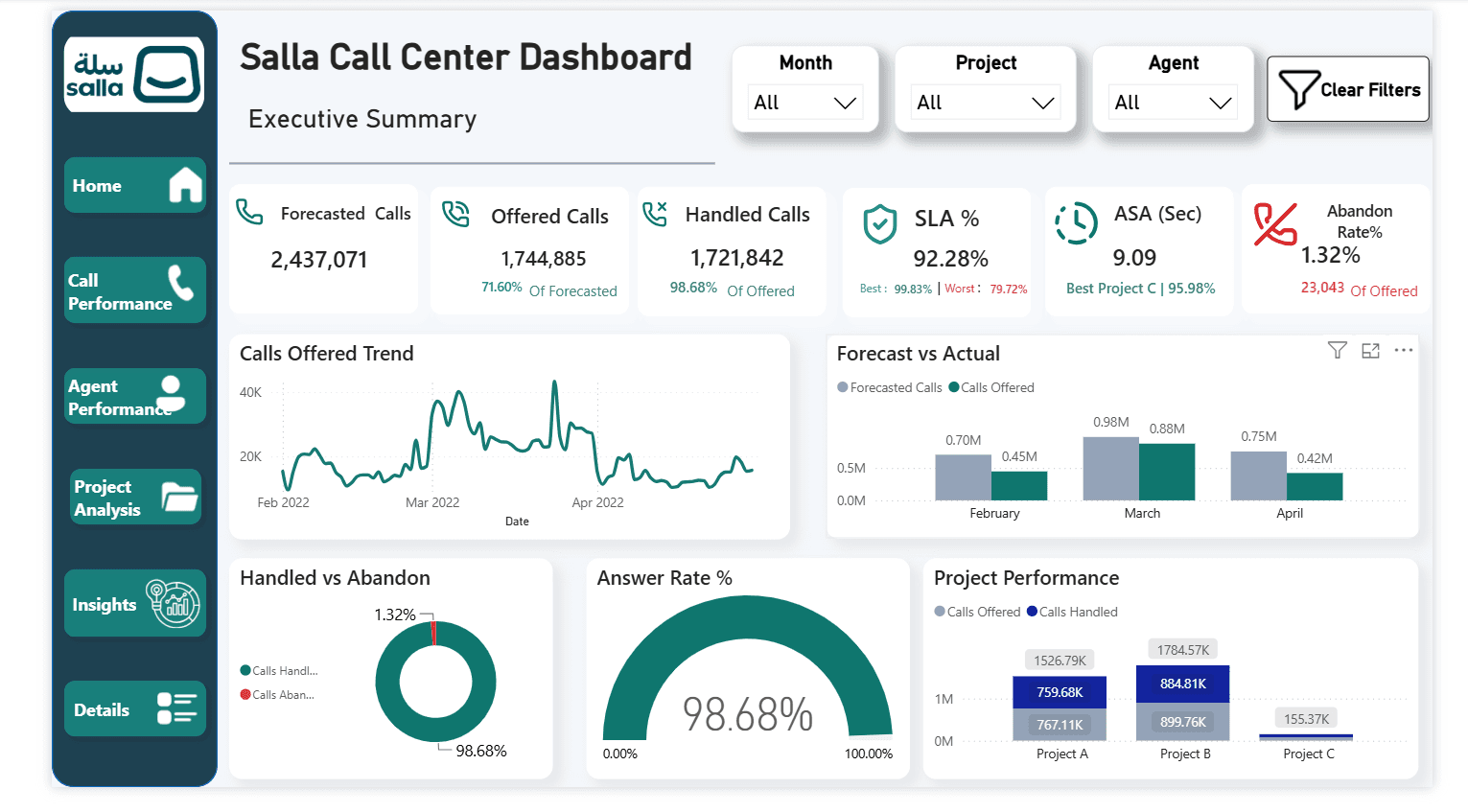The width and height of the screenshot is (1468, 812).
Task: Click Calls Handled legend in donut chart
Action: pyautogui.click(x=279, y=671)
